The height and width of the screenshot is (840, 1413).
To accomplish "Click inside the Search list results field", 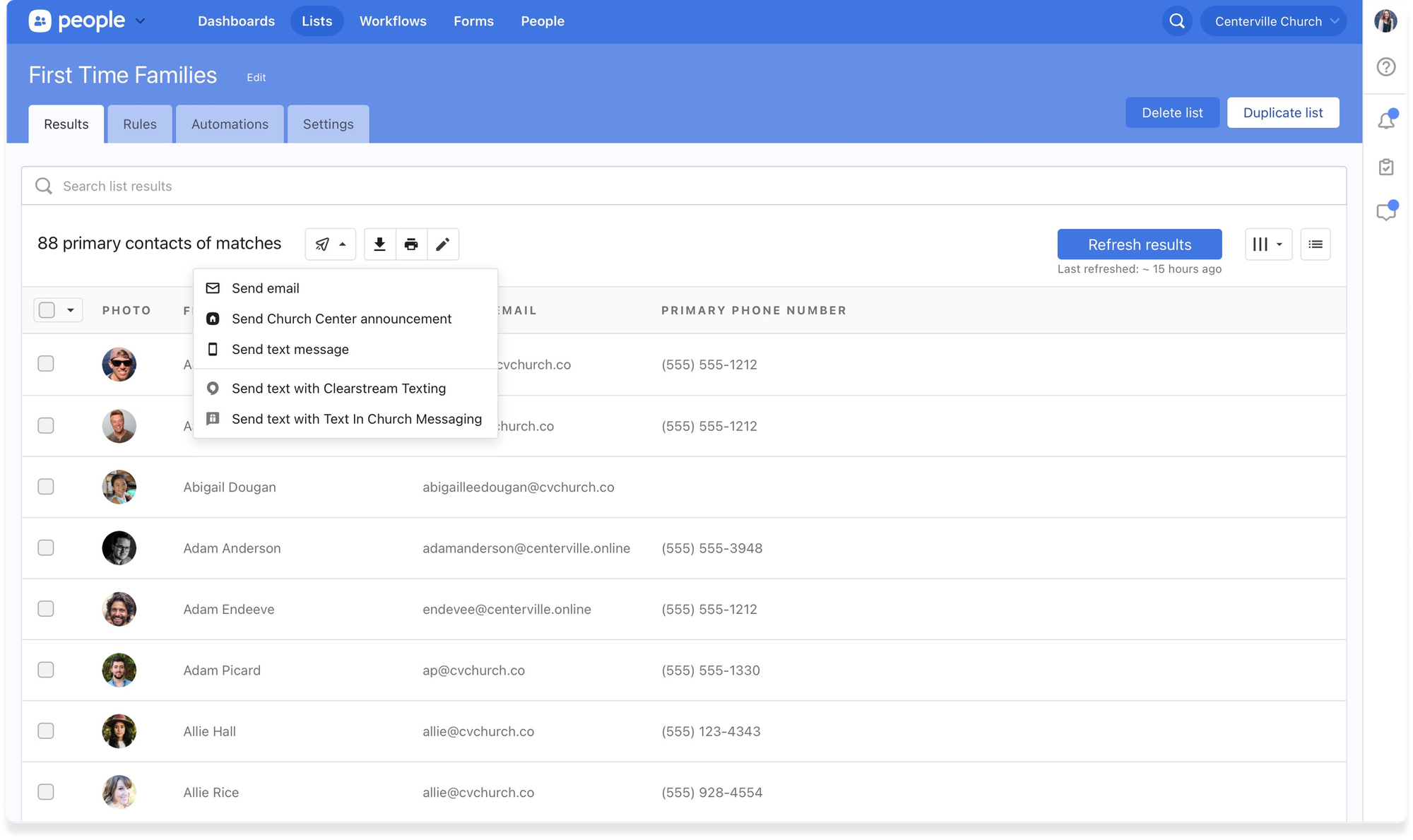I will [283, 186].
